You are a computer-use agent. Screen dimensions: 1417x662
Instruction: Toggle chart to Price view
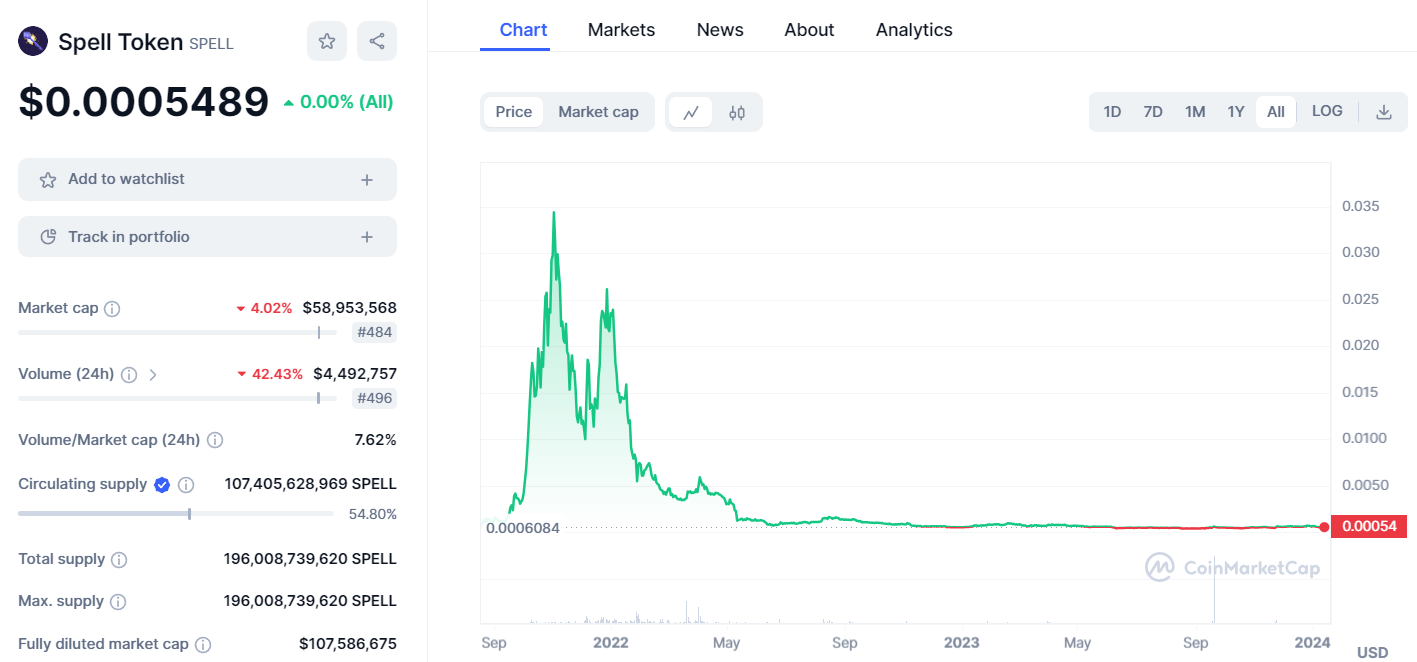(x=514, y=112)
